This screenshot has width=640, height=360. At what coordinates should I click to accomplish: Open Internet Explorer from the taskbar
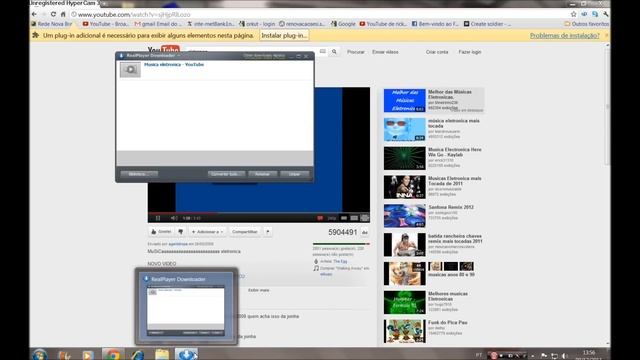(x=138, y=355)
